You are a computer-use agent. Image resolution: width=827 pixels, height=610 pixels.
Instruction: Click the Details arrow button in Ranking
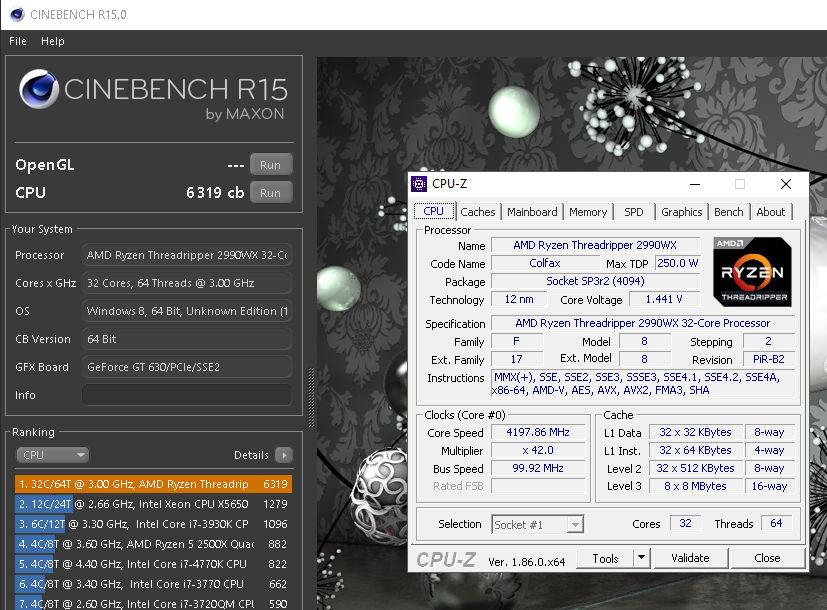coord(284,455)
